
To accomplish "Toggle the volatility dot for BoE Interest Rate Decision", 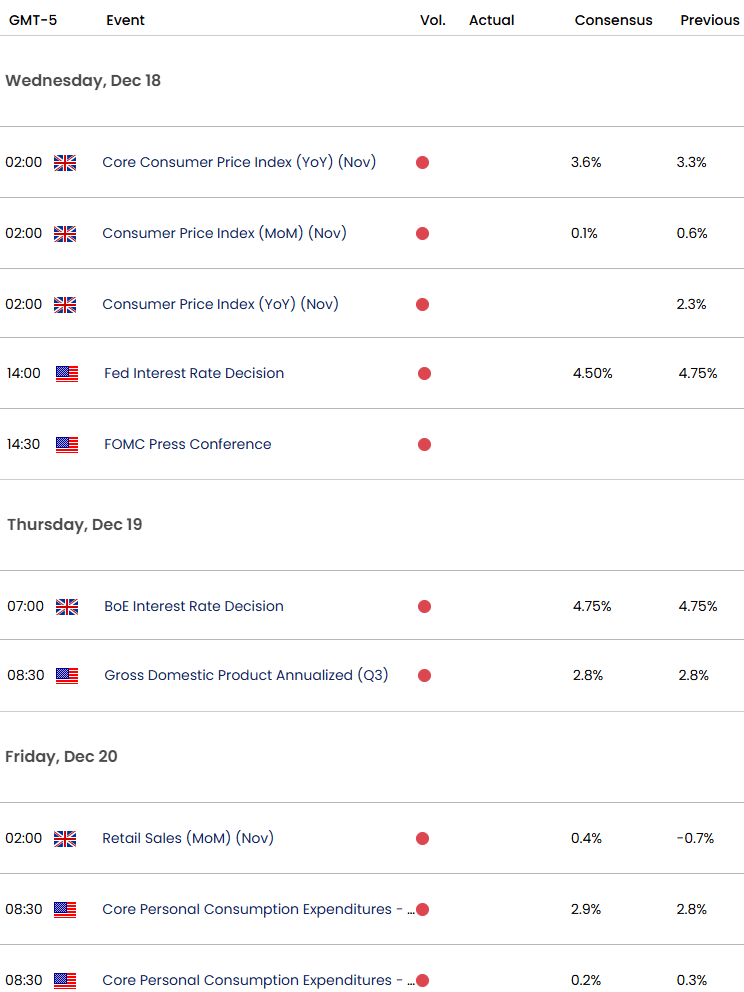I will click(424, 606).
